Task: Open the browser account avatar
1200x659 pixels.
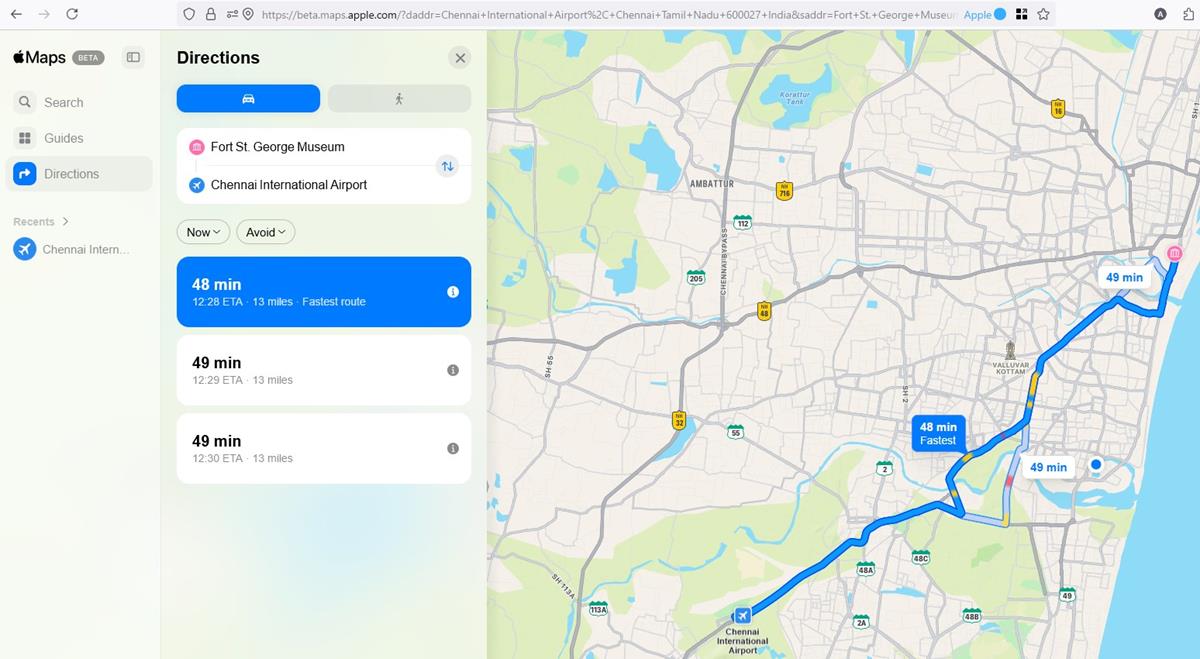Action: (1160, 14)
